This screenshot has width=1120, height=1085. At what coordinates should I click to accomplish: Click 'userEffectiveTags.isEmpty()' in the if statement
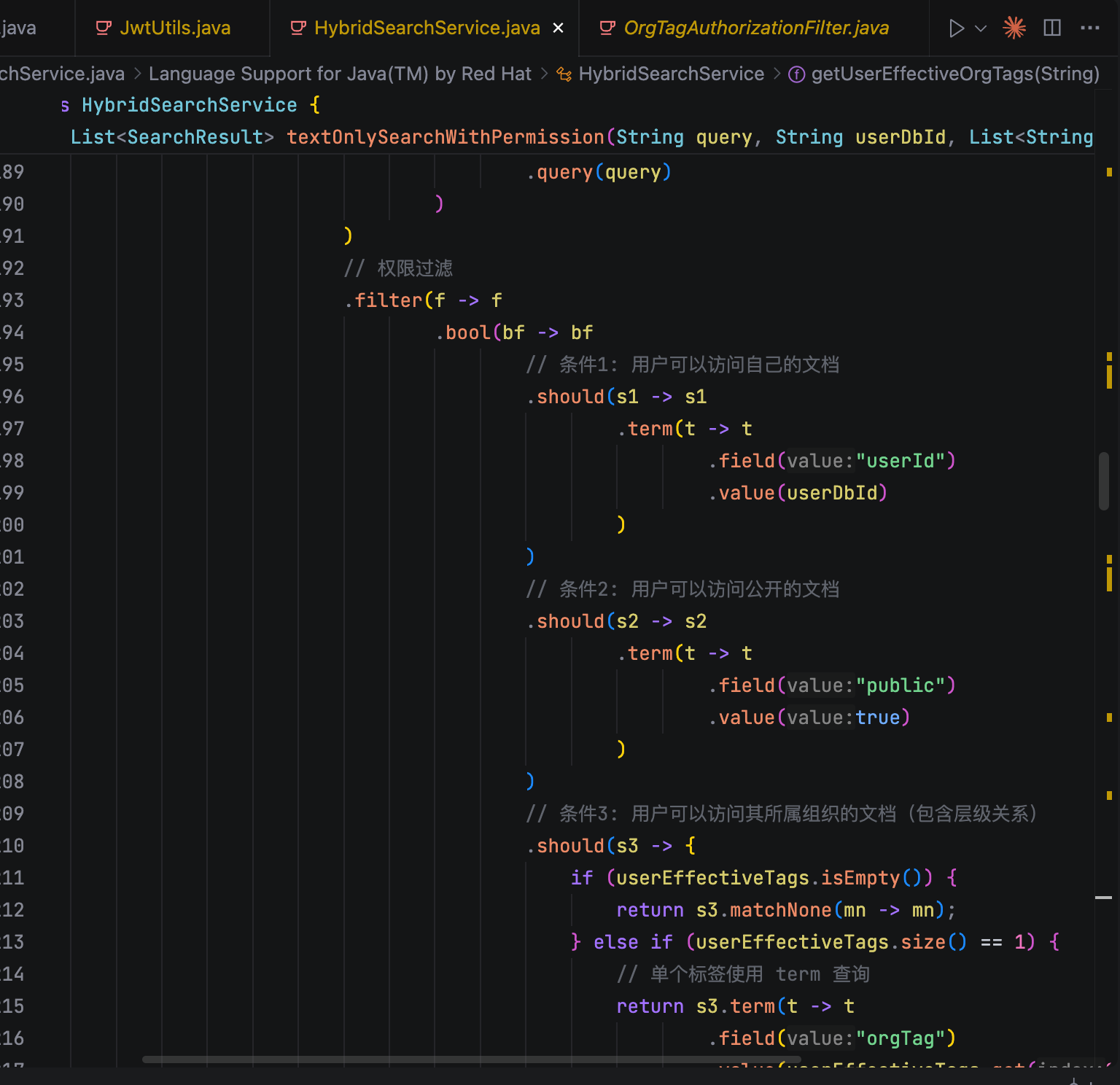(770, 878)
